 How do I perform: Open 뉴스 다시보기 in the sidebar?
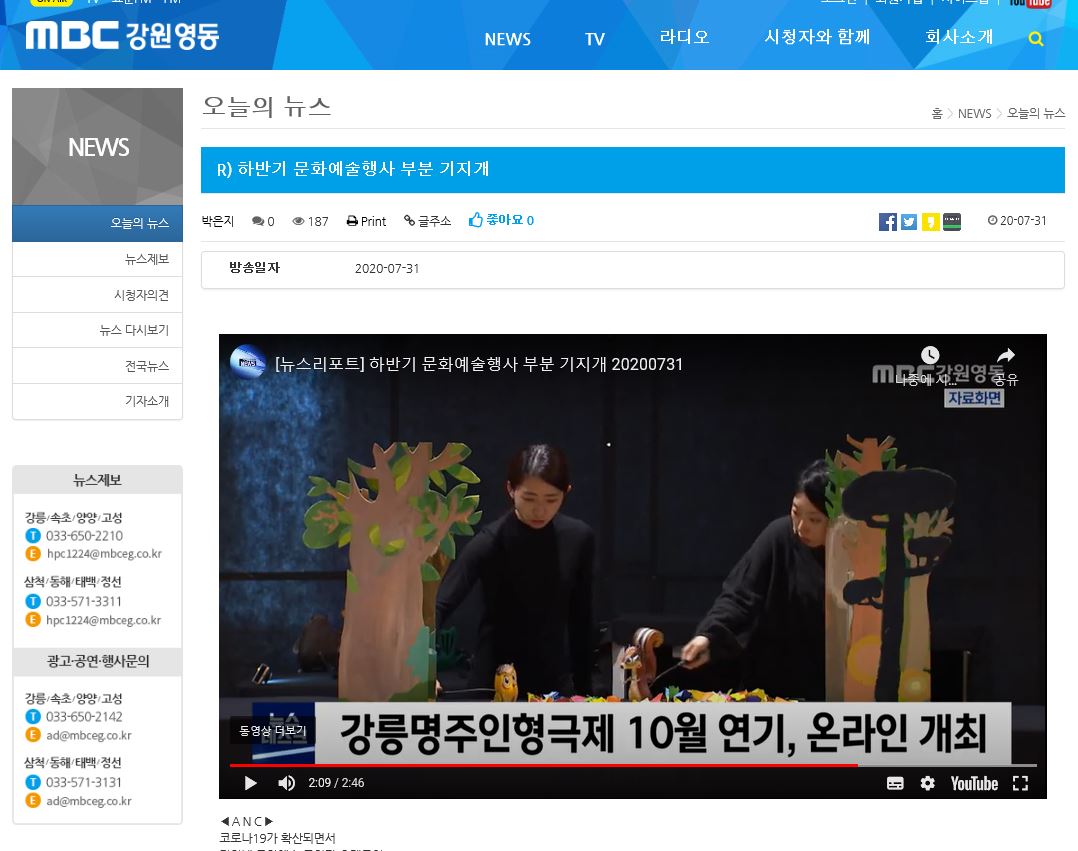[98, 330]
